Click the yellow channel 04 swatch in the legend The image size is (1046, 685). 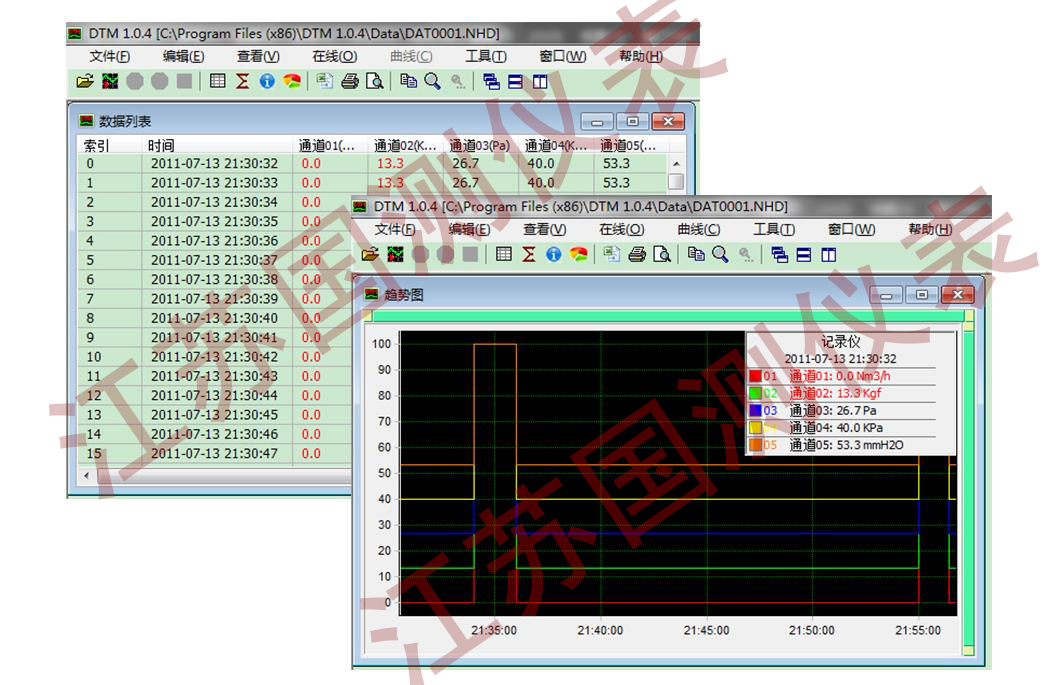(x=755, y=428)
